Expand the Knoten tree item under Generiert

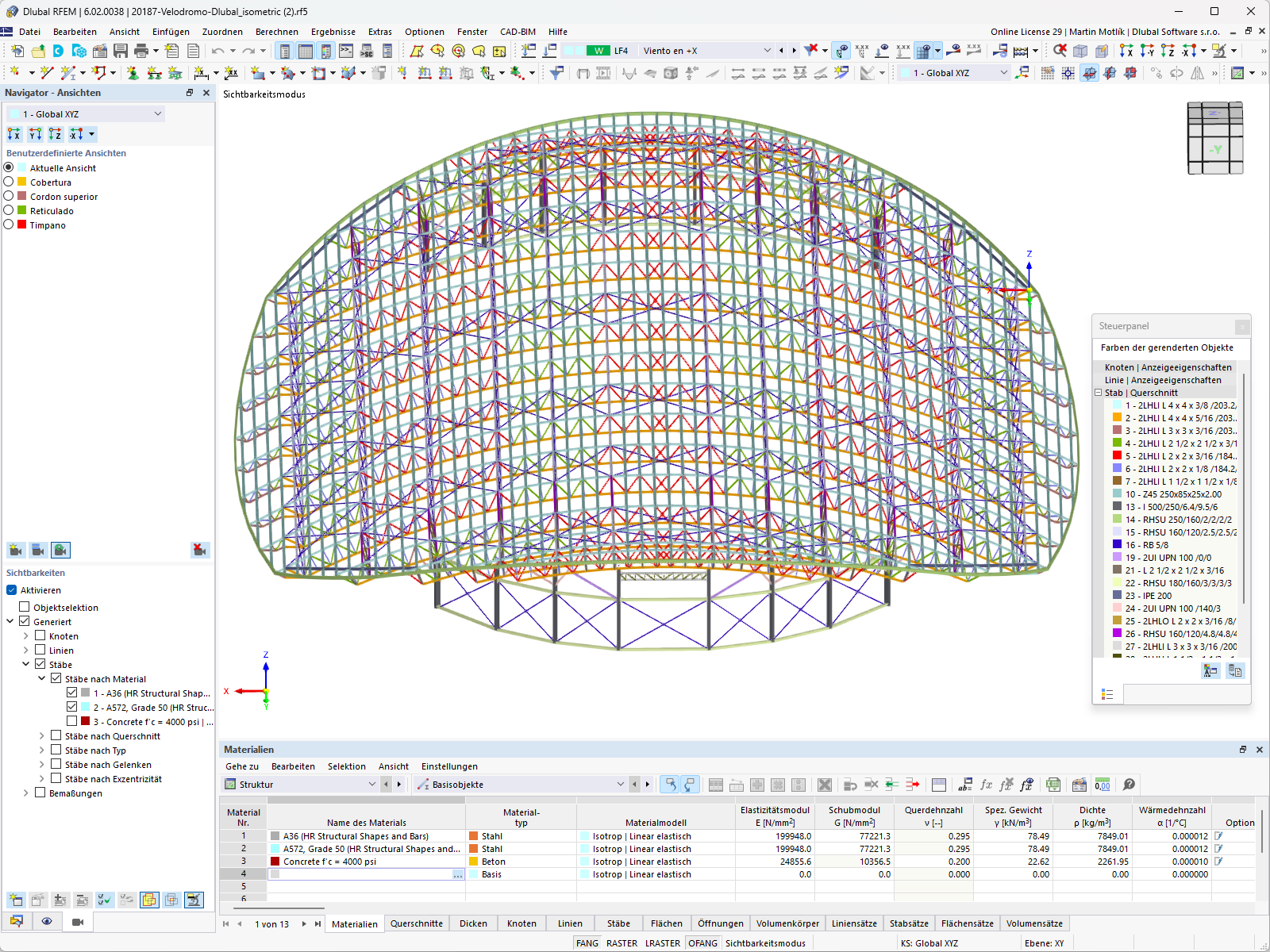point(28,635)
